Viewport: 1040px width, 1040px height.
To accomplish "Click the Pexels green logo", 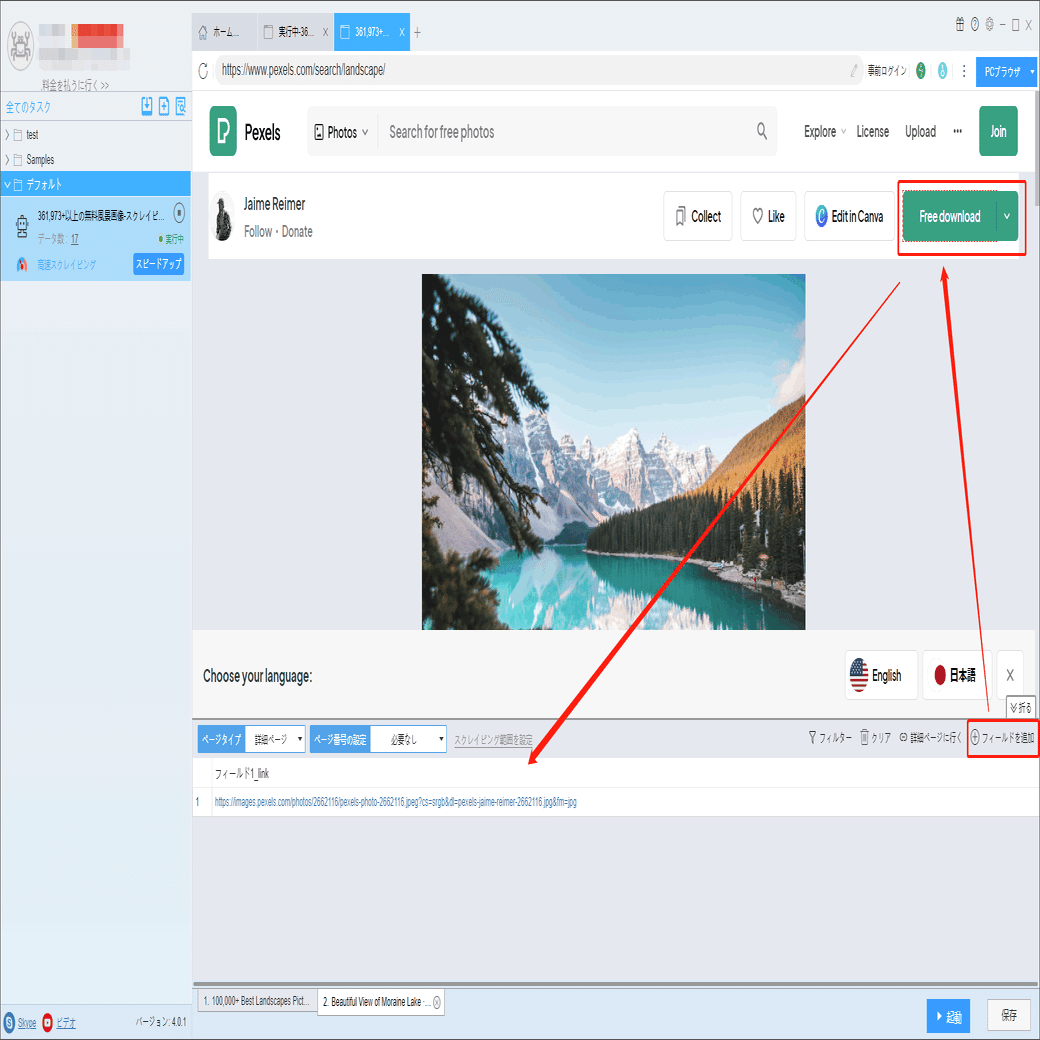I will click(x=223, y=131).
